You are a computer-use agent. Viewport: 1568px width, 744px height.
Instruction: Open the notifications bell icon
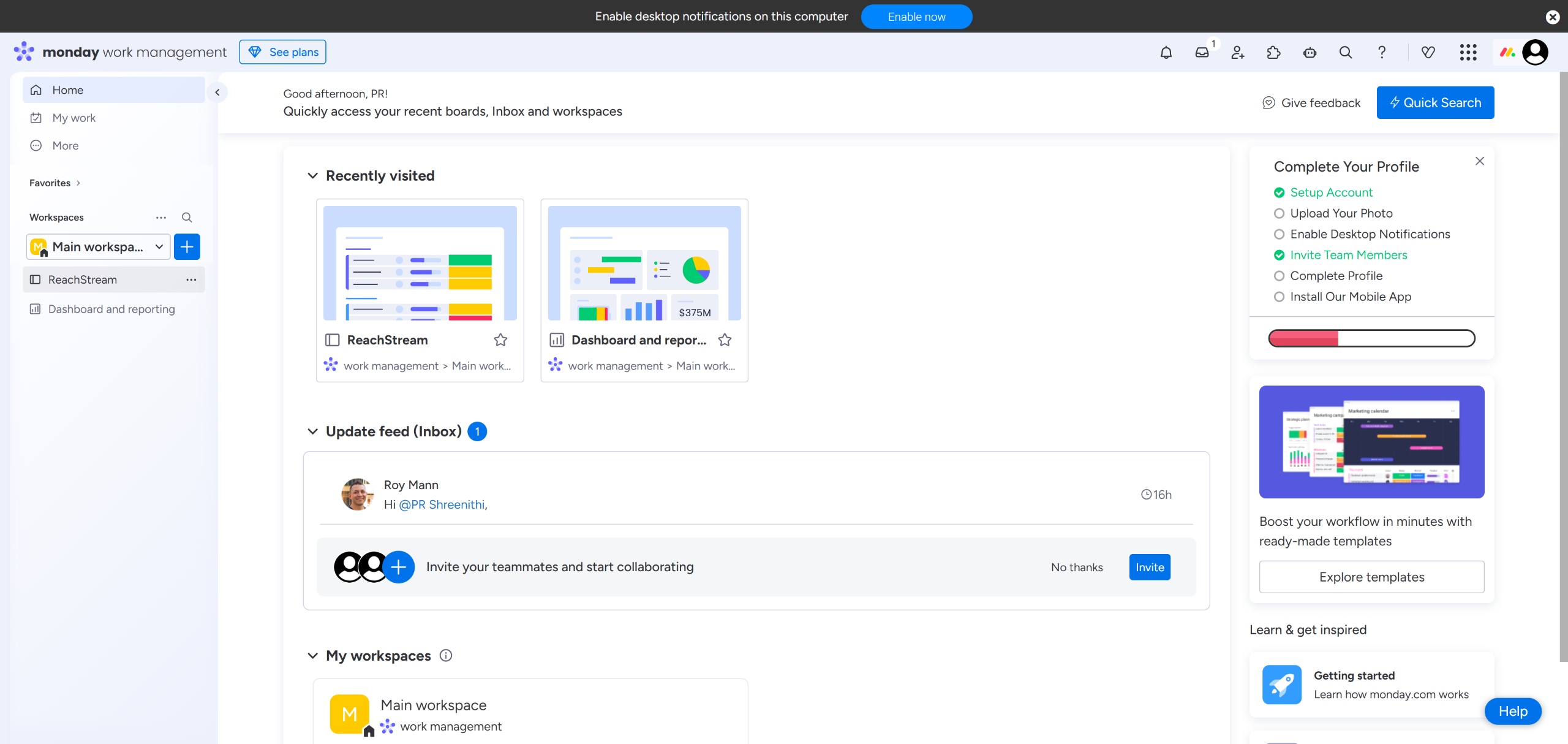[x=1166, y=53]
